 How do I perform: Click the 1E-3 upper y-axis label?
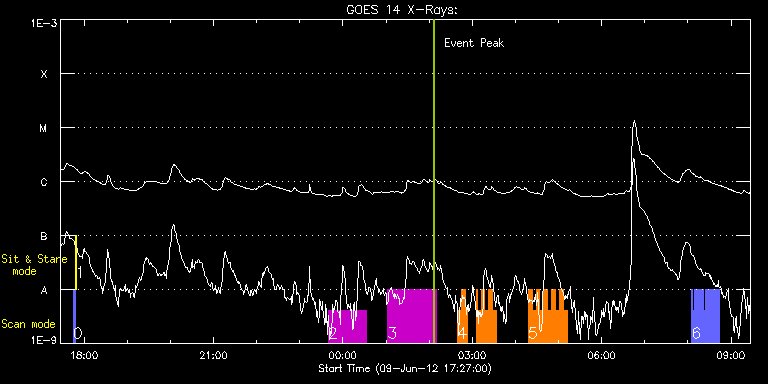point(44,22)
